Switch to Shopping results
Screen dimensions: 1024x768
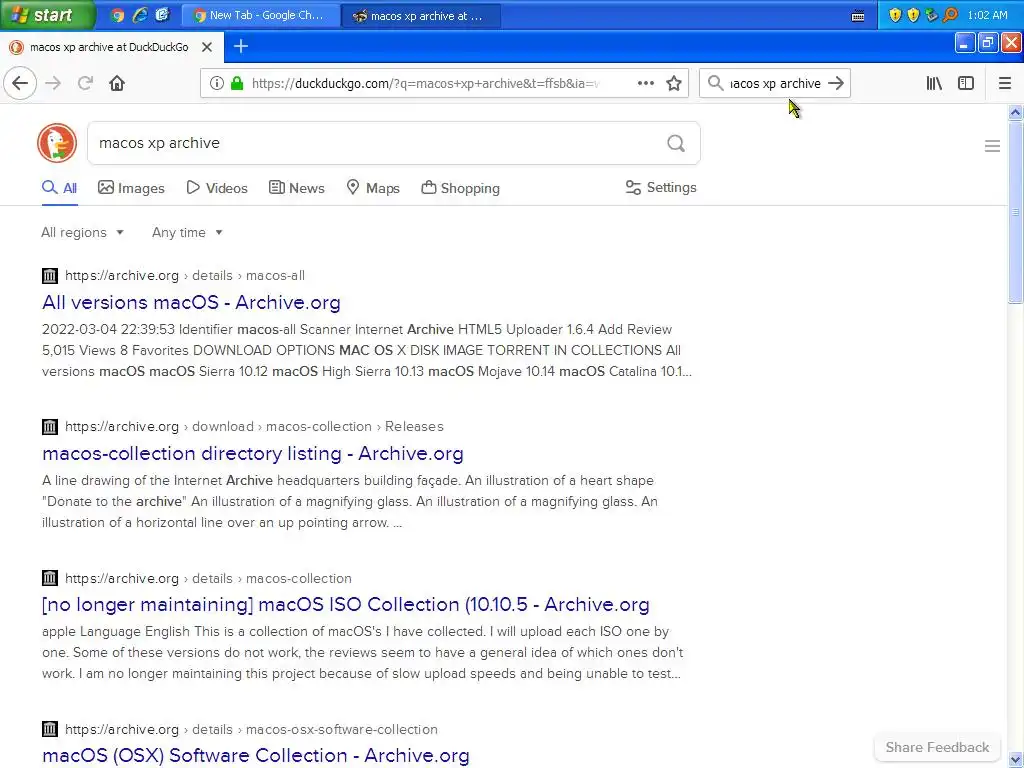(460, 188)
